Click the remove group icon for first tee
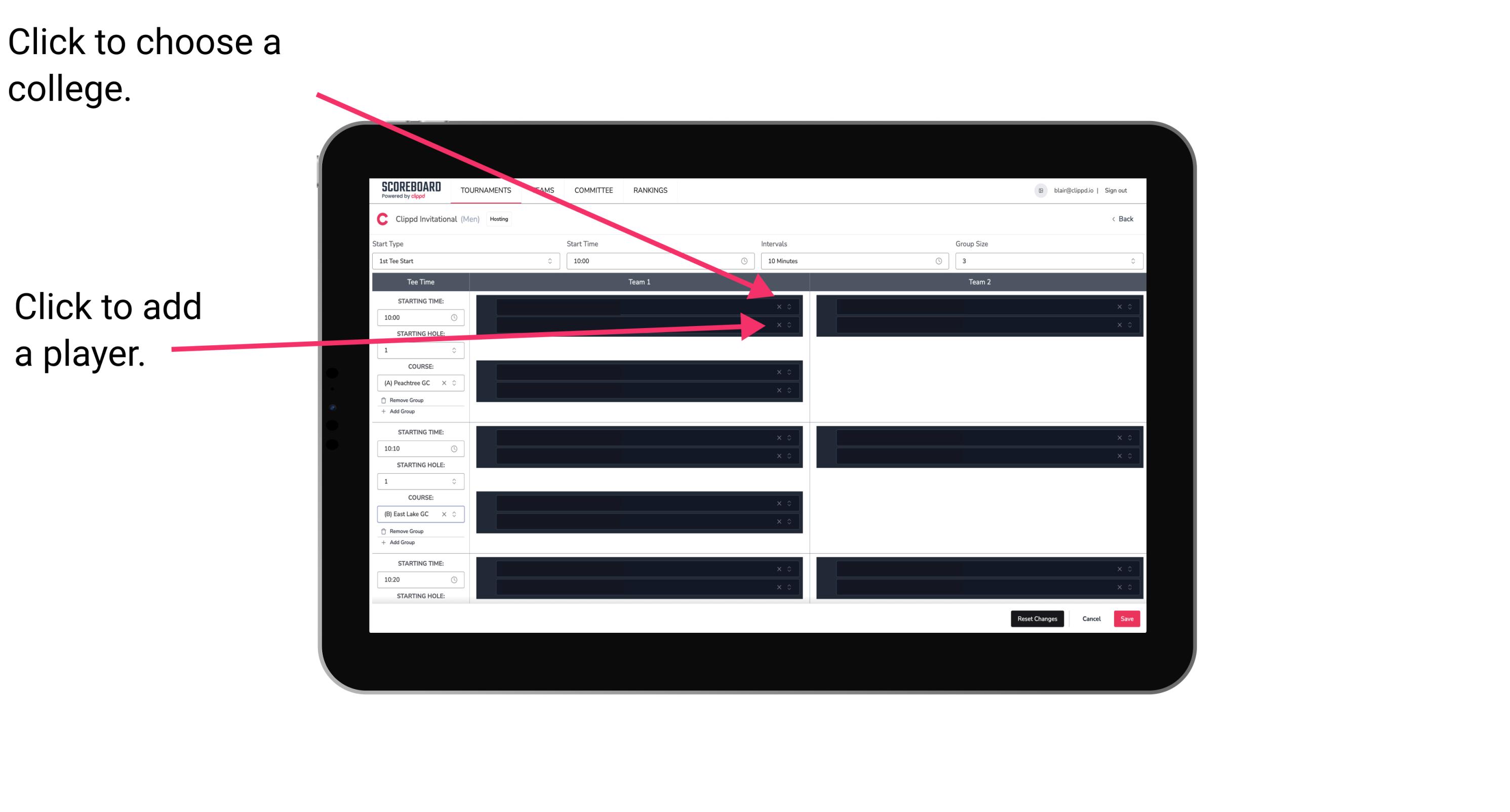 383,400
